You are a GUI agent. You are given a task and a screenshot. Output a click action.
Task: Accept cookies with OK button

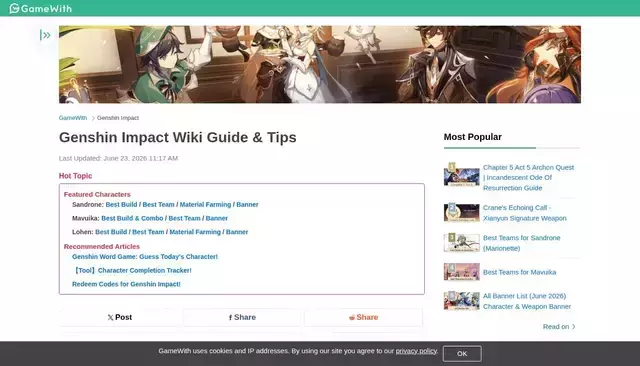462,353
